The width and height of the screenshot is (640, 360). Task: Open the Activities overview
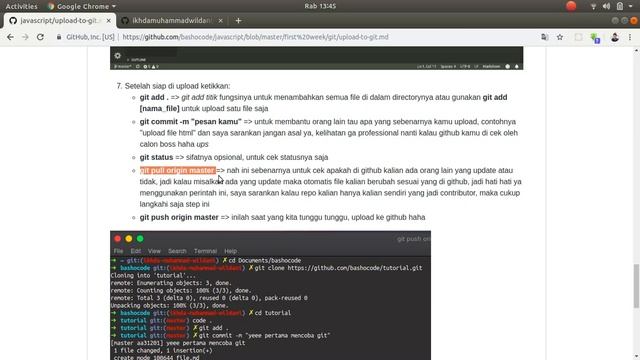click(x=21, y=6)
